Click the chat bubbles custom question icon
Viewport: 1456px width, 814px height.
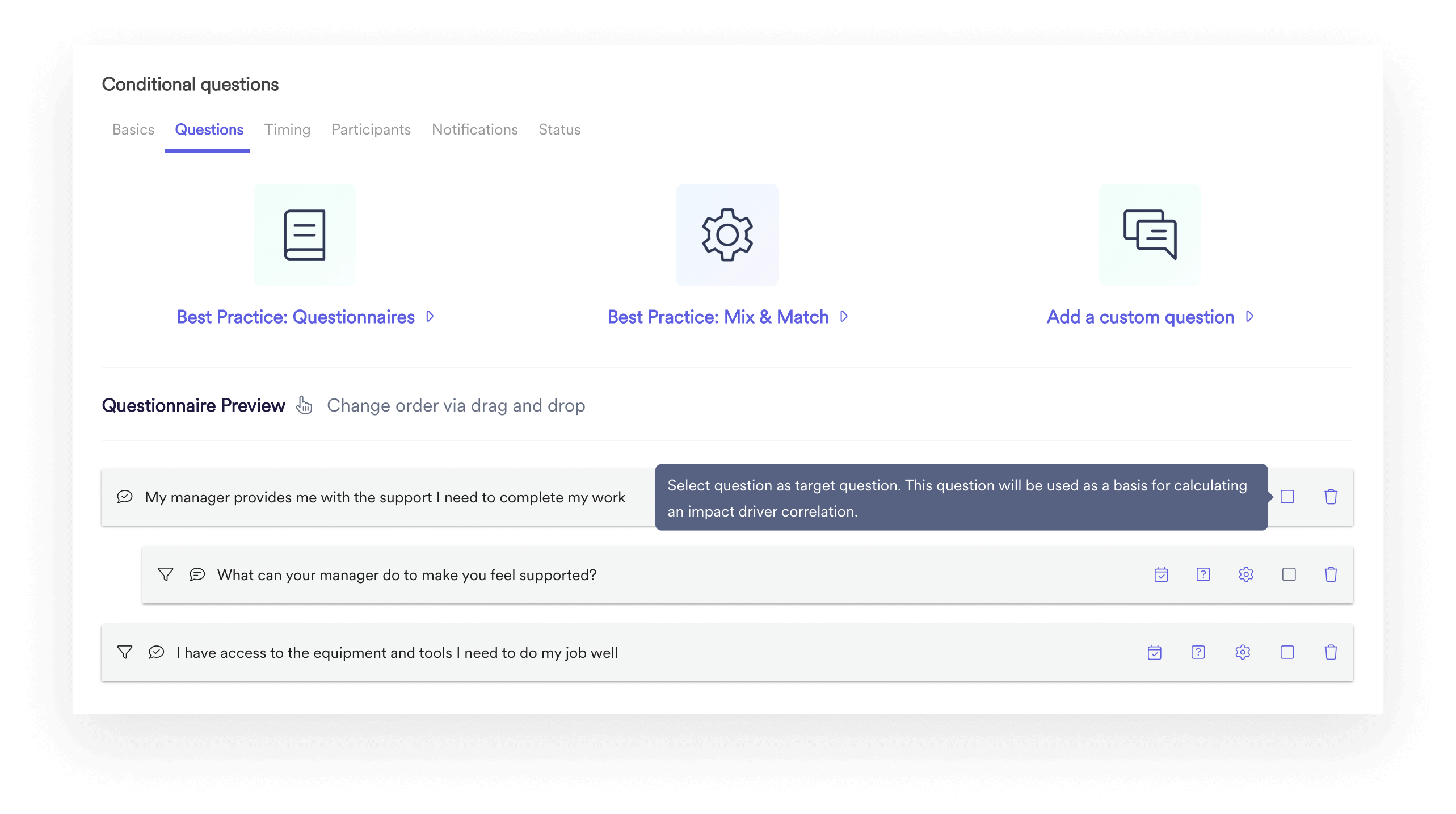pos(1150,235)
